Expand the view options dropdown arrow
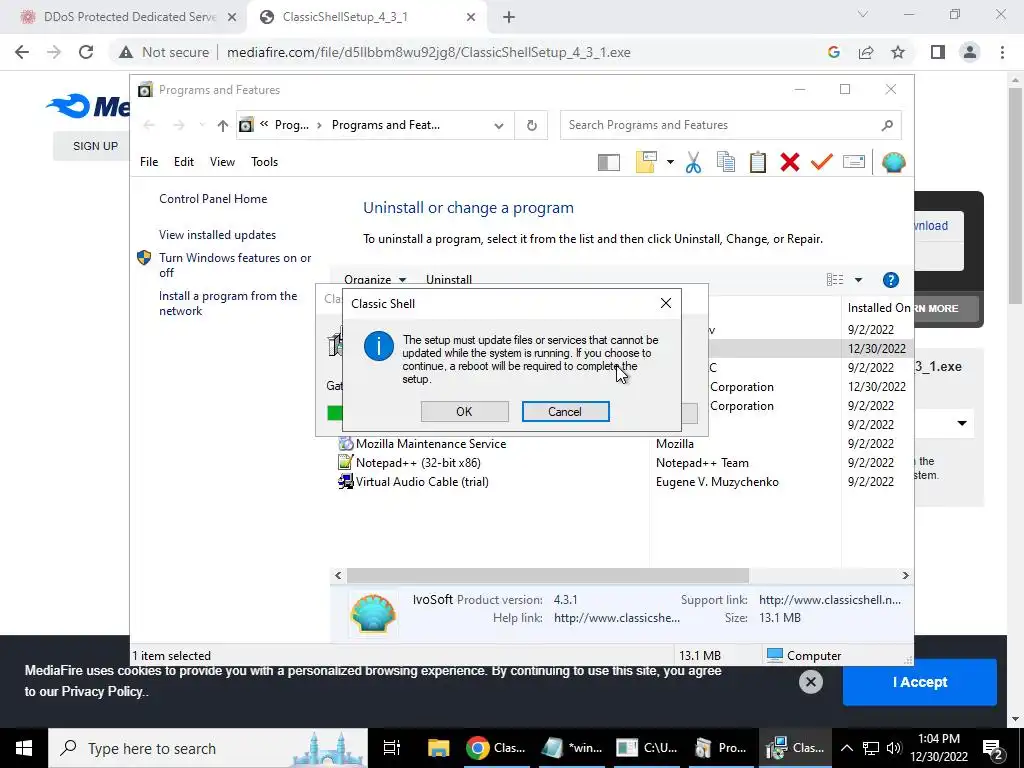1024x768 pixels. point(858,280)
